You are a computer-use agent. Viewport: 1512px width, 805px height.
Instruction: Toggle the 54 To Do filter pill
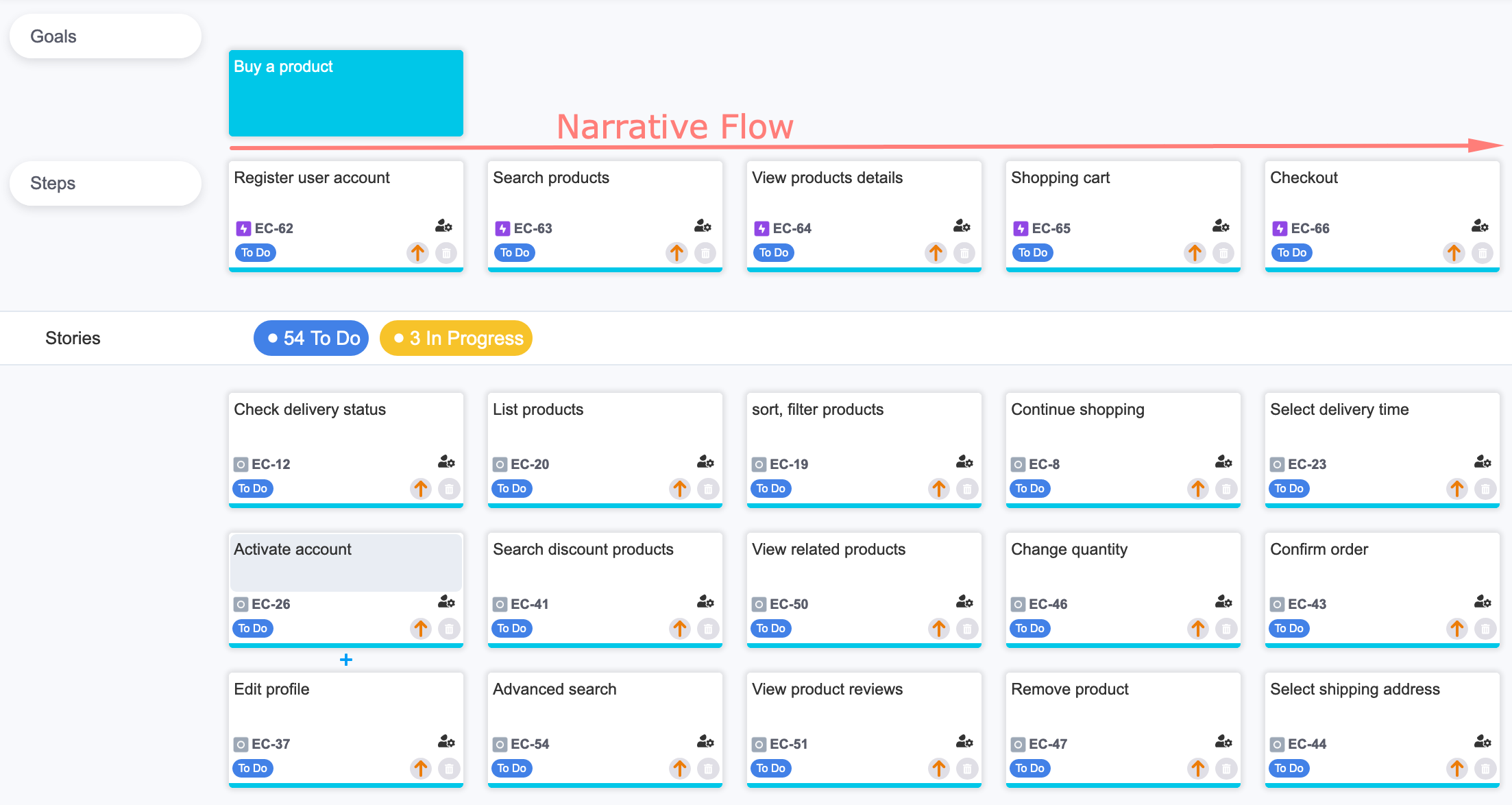(x=311, y=337)
